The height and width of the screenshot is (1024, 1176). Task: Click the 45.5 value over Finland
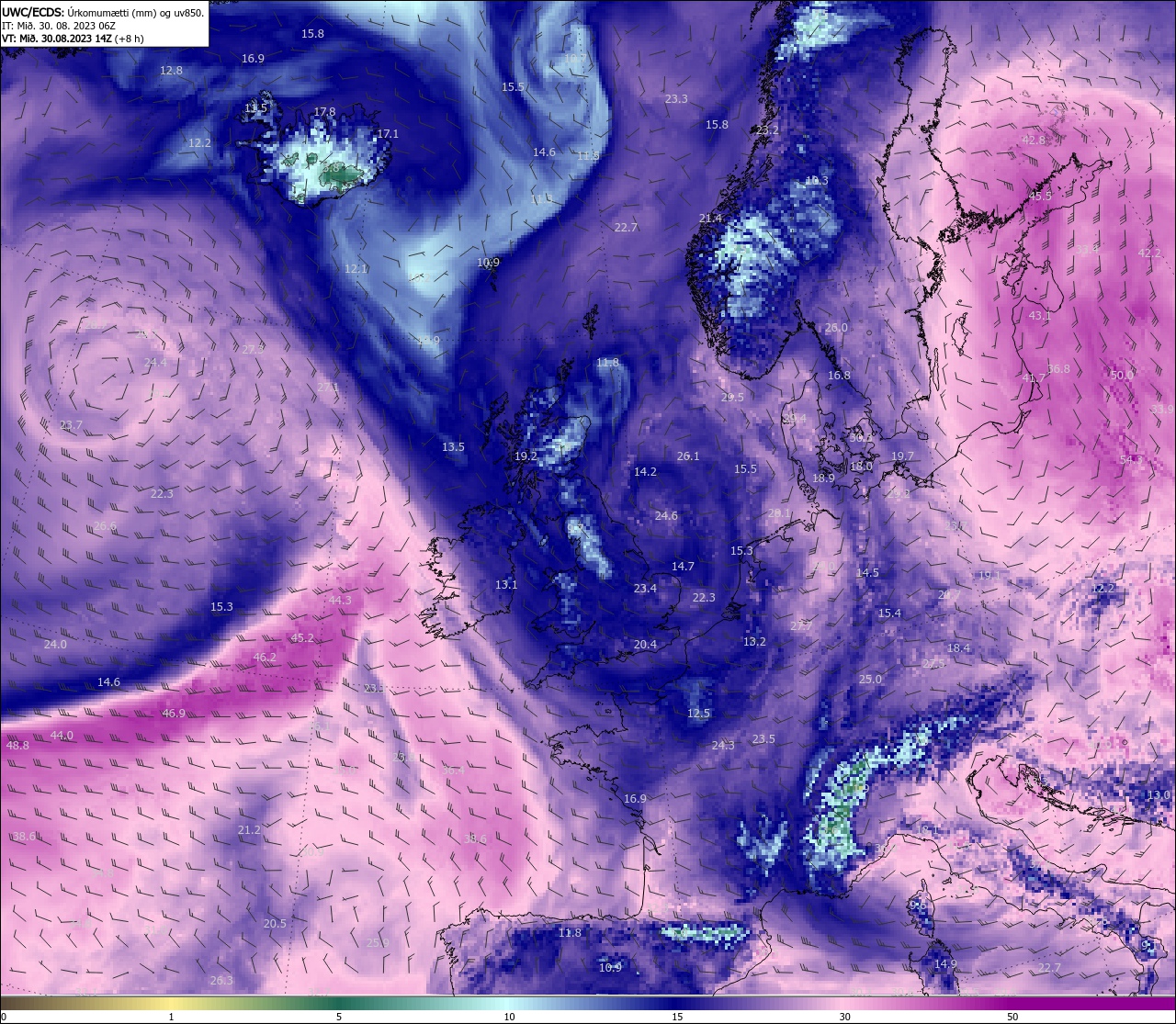(x=1040, y=197)
